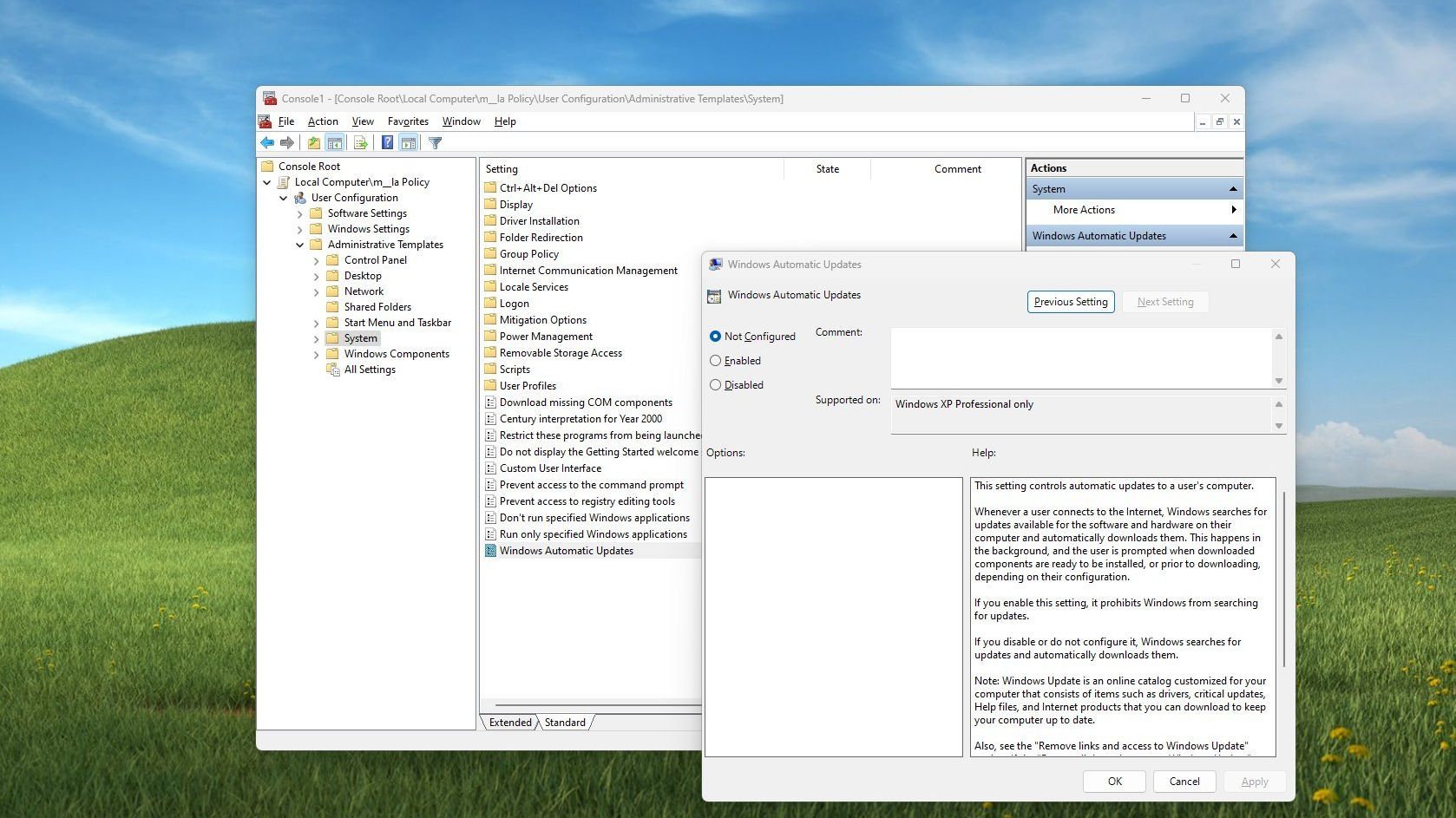This screenshot has height=818, width=1456.
Task: Click the blue Back arrow in toolbar
Action: (x=267, y=143)
